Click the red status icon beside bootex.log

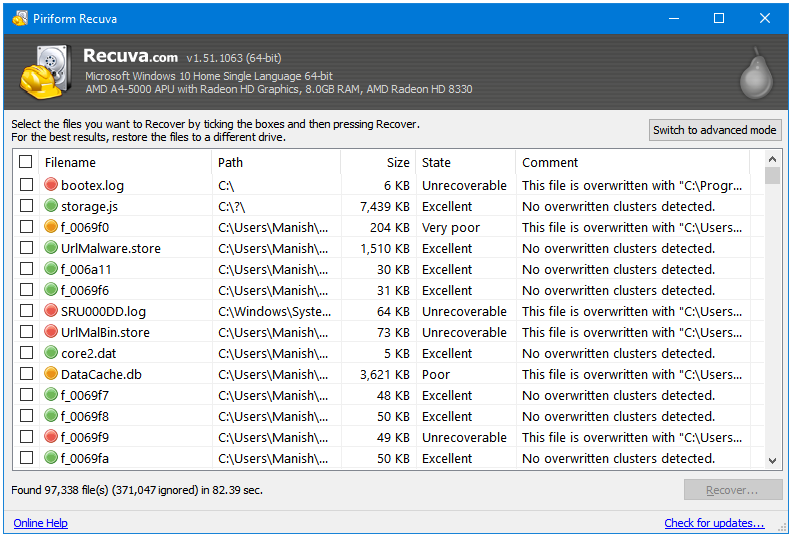pos(51,184)
